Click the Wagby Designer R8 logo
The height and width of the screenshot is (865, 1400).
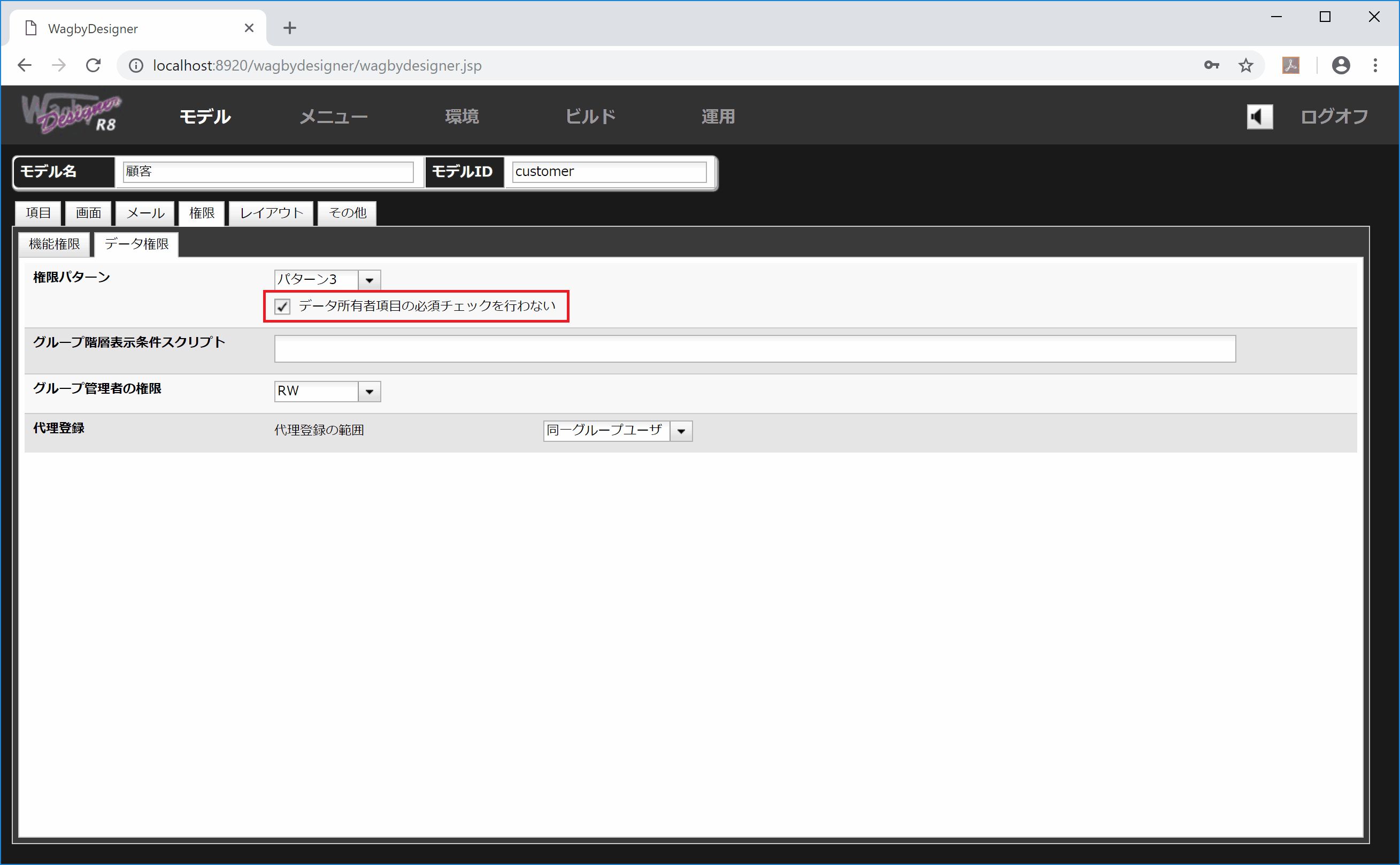[x=72, y=114]
